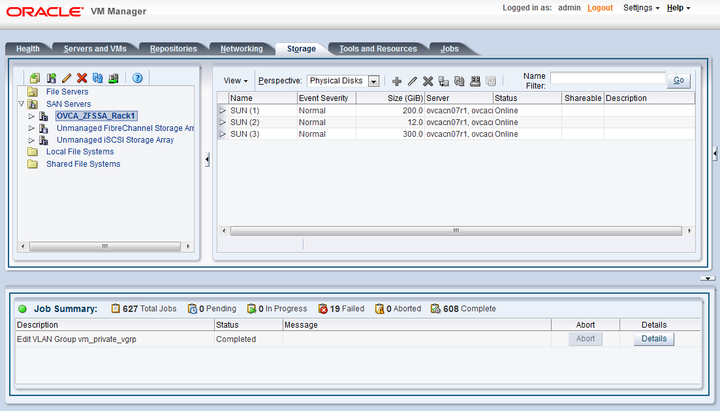Select the Local File Systems item
The width and height of the screenshot is (720, 411).
point(80,152)
